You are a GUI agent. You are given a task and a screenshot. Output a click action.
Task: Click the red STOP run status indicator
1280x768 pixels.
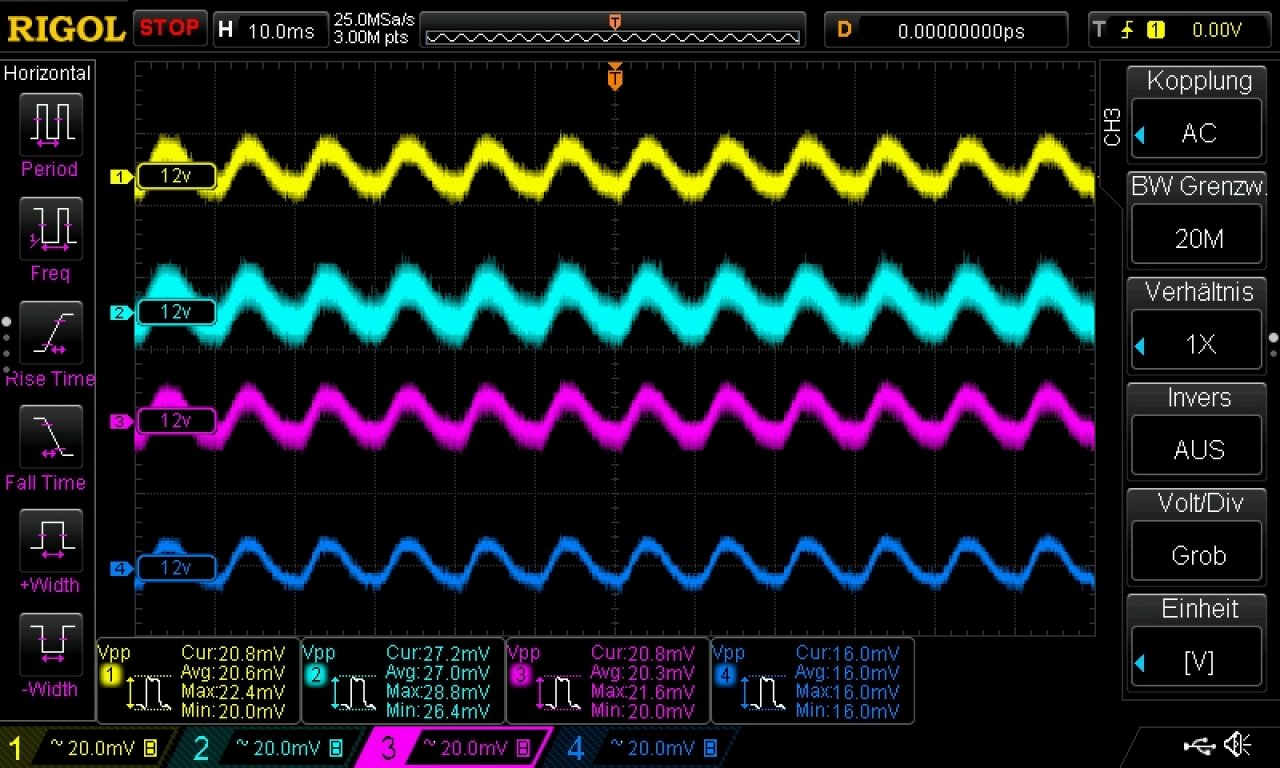click(x=170, y=28)
